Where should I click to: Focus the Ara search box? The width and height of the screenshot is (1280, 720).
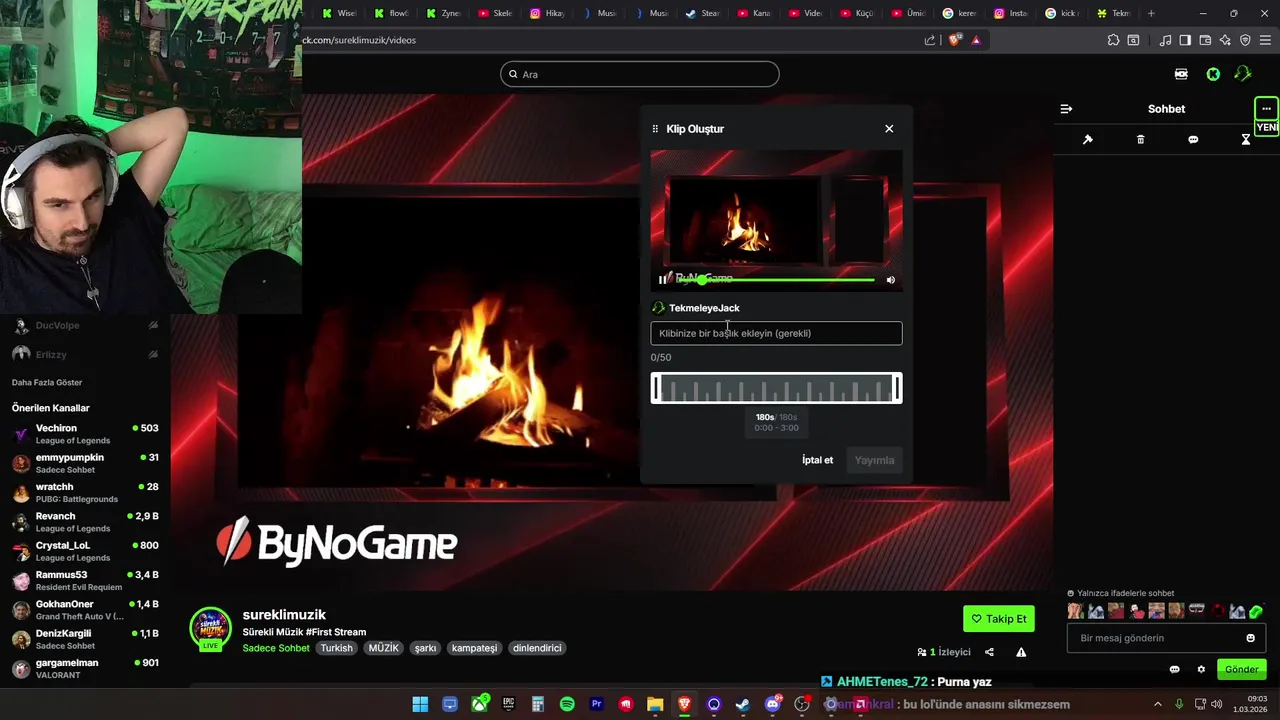click(640, 74)
